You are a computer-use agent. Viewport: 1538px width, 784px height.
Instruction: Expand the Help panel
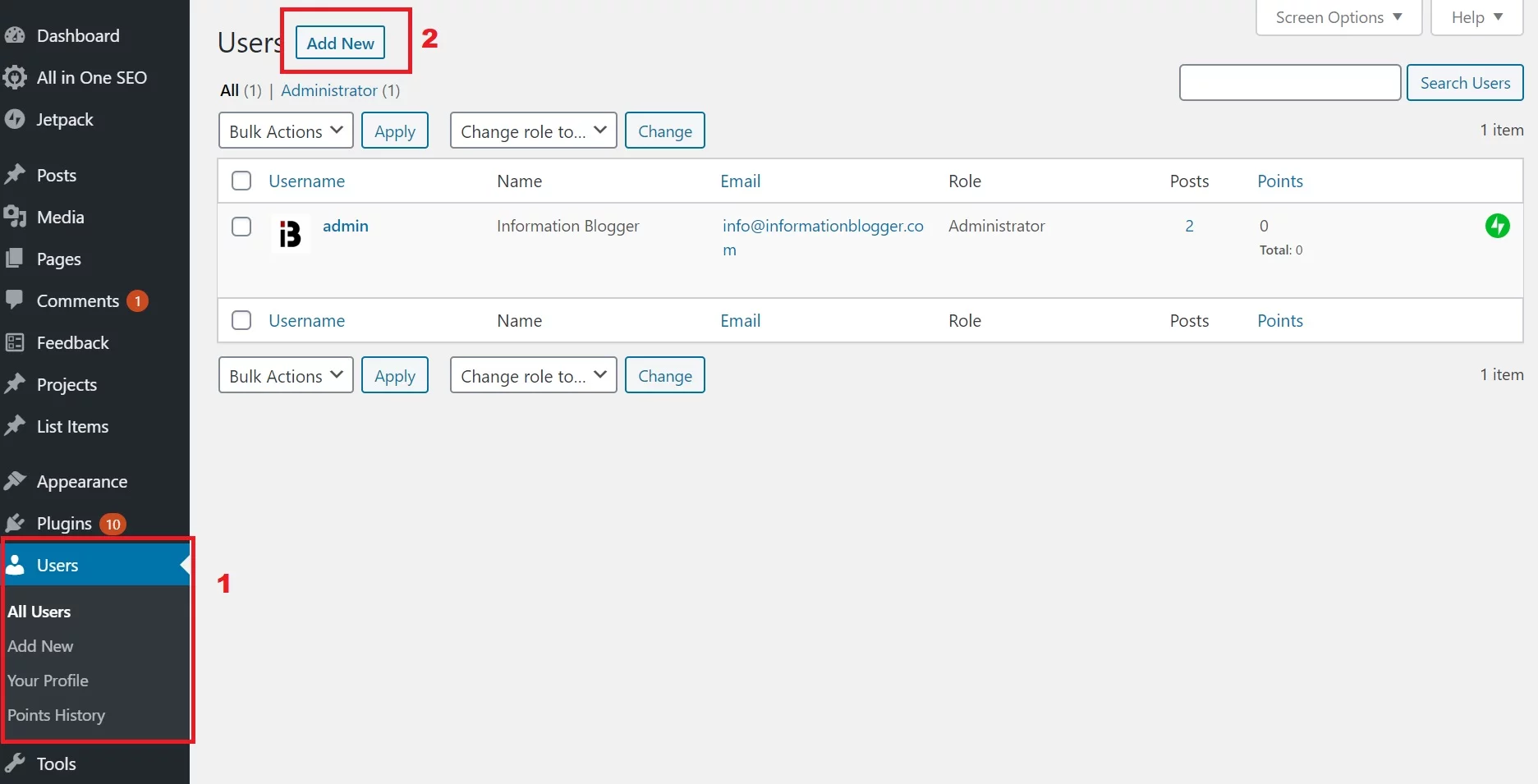pos(1476,17)
